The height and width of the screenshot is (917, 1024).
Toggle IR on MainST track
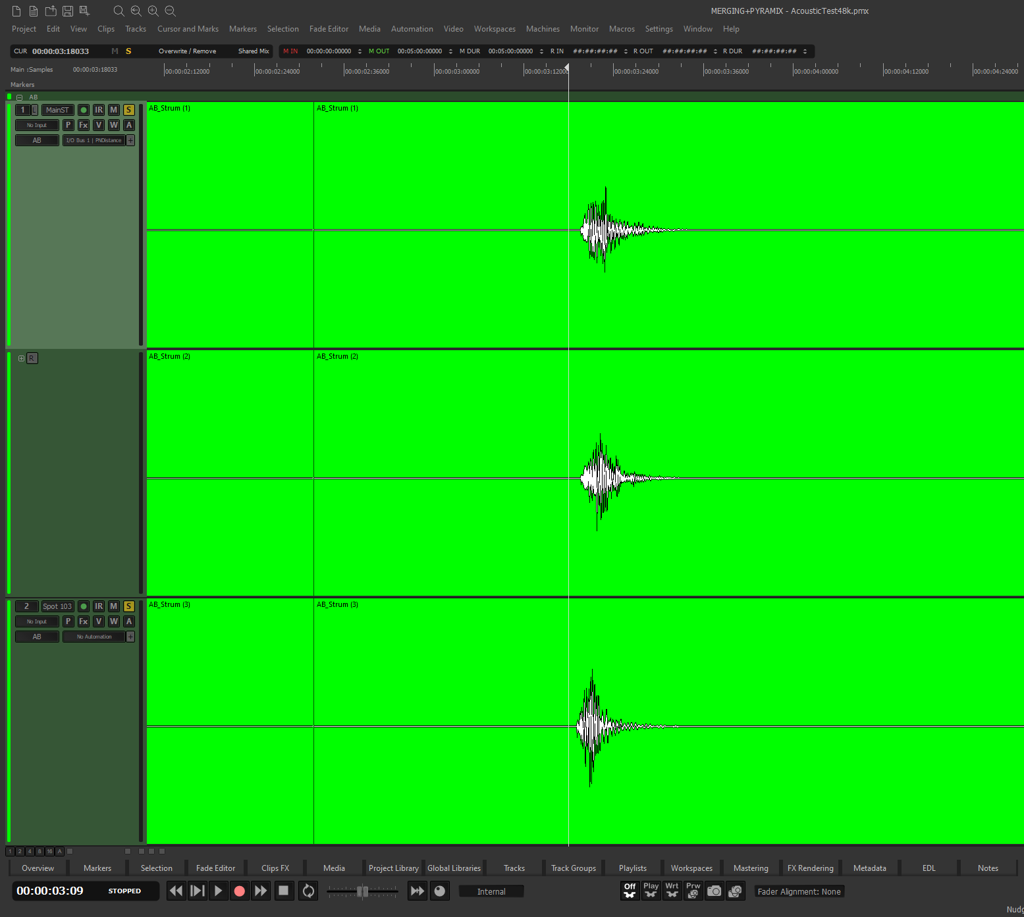[99, 110]
